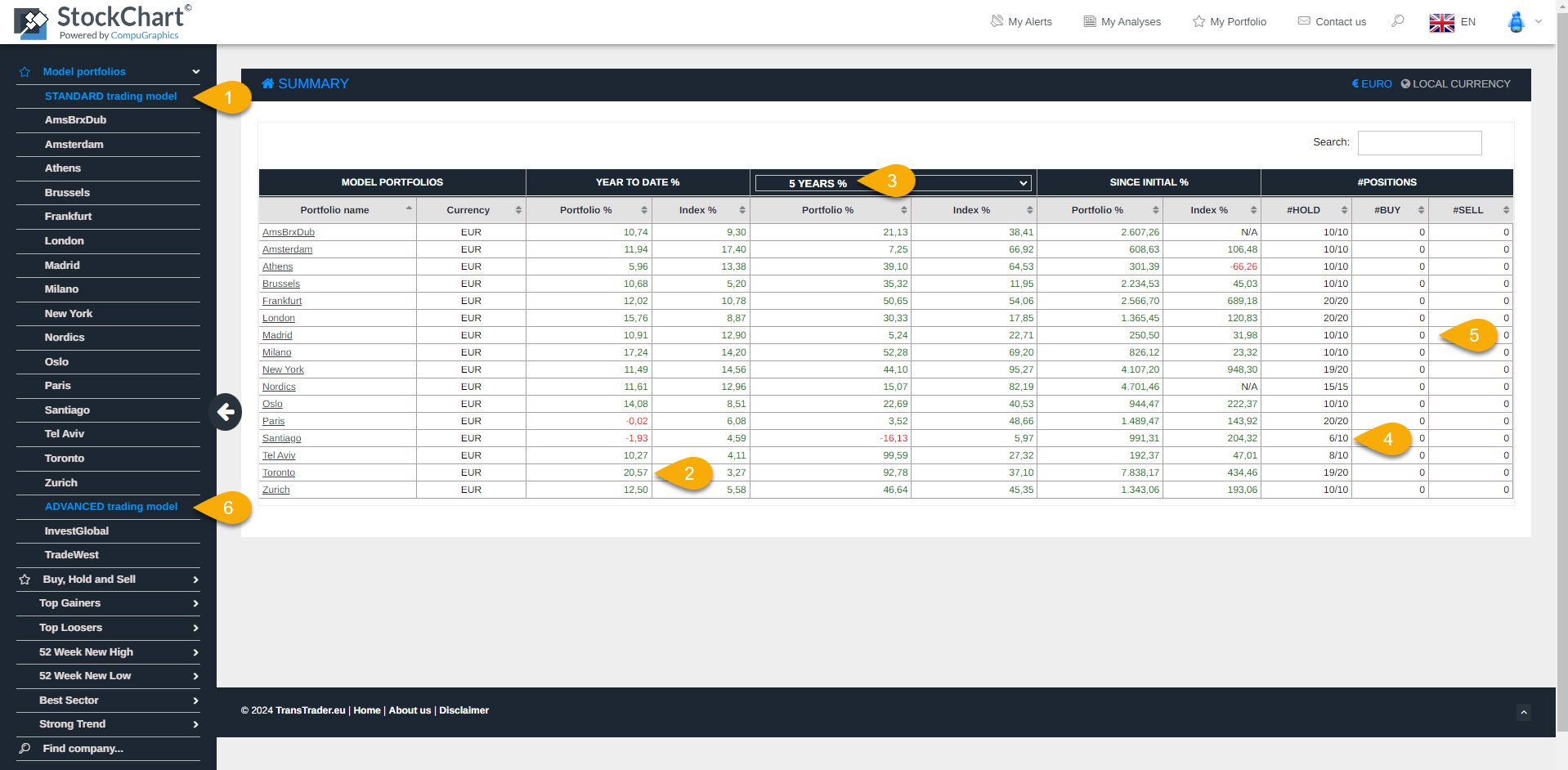Click the user avatar icon
The width and height of the screenshot is (1568, 770).
click(x=1516, y=22)
